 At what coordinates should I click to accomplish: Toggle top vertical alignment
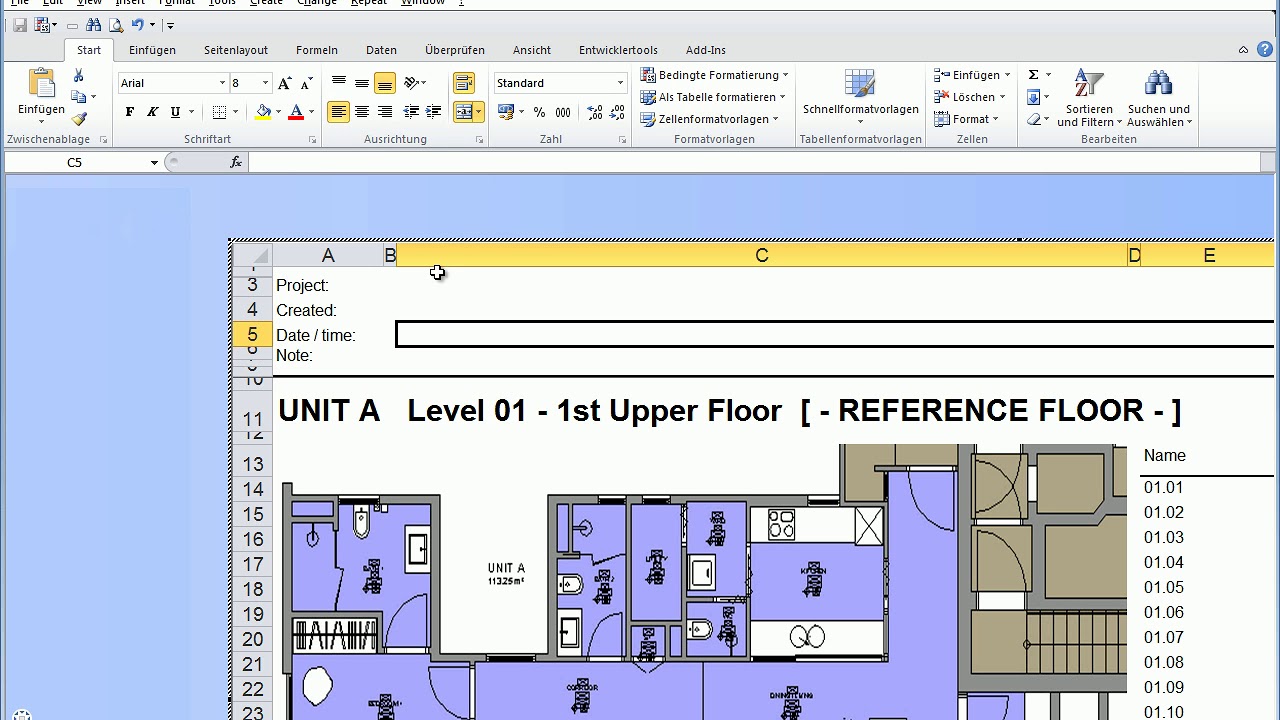click(339, 83)
